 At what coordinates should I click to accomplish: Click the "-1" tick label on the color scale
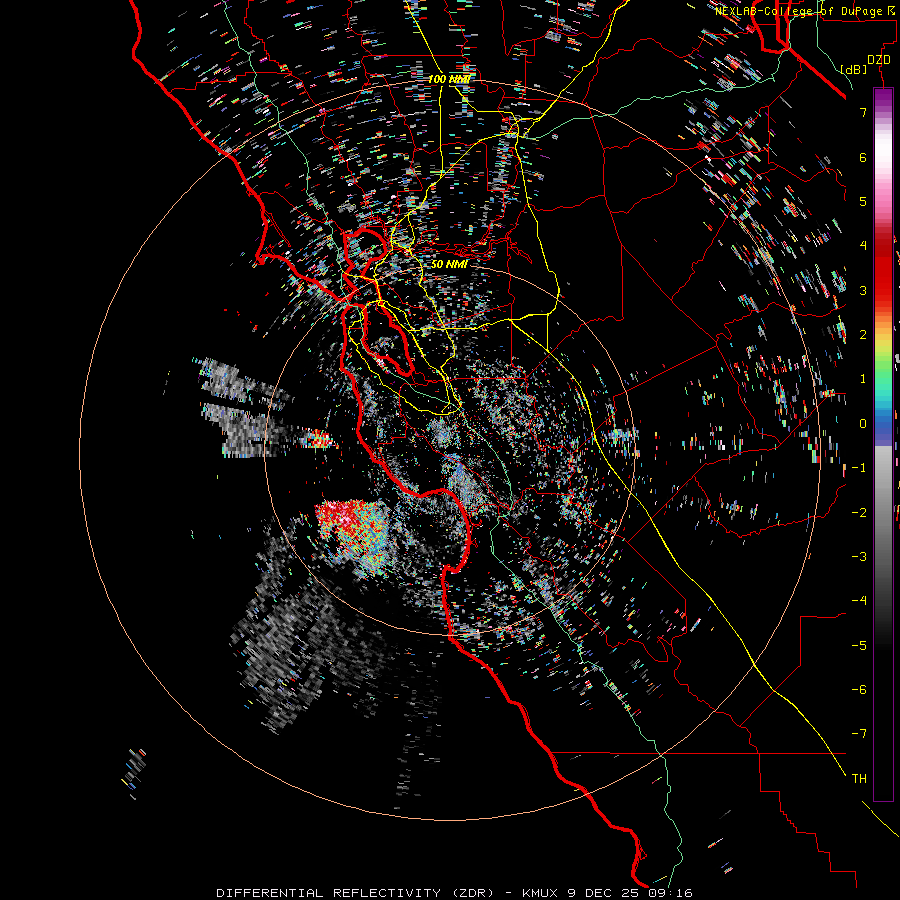859,468
